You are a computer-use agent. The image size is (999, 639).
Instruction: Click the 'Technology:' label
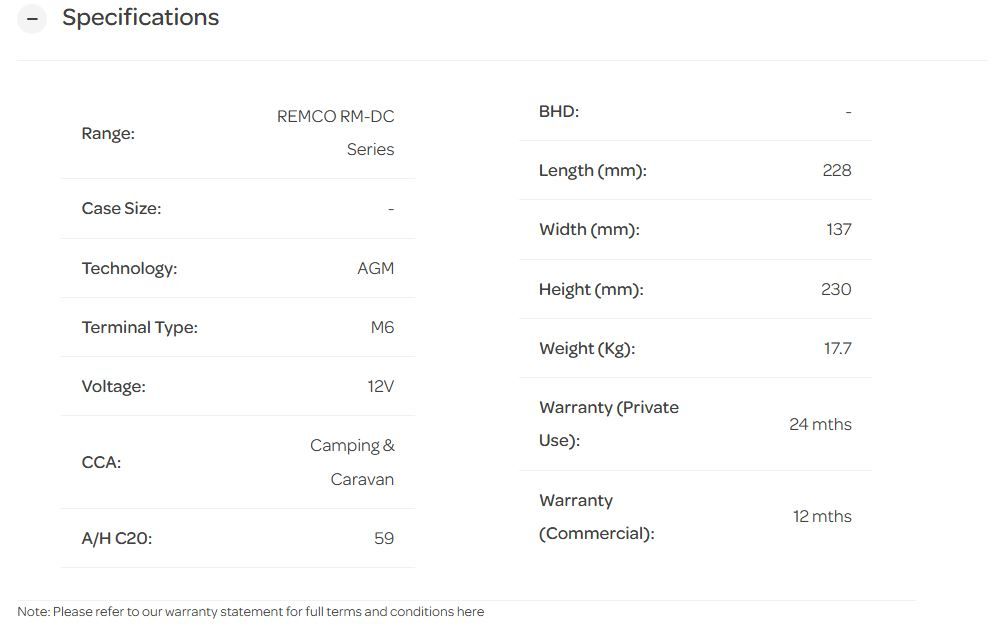click(129, 268)
